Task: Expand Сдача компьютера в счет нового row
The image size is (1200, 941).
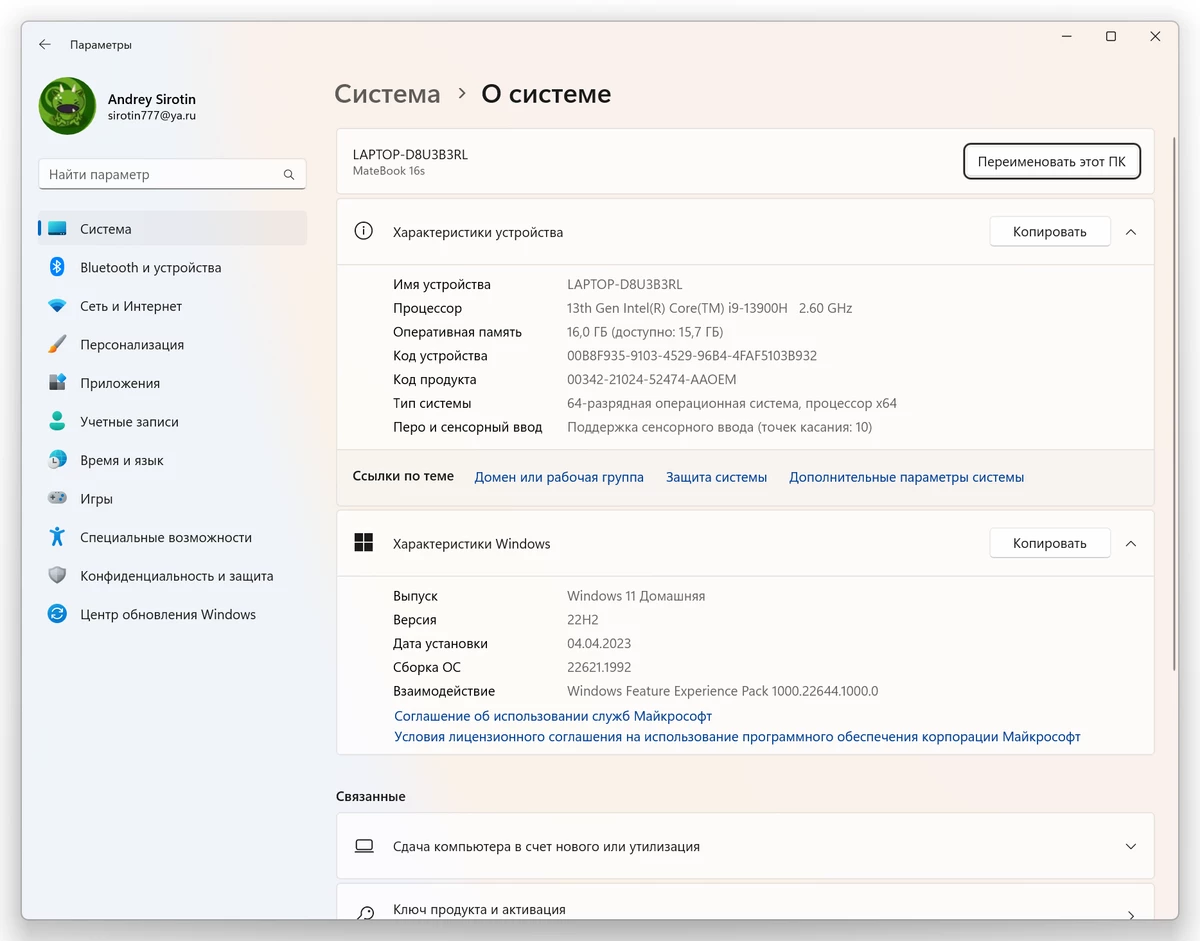Action: (x=745, y=846)
